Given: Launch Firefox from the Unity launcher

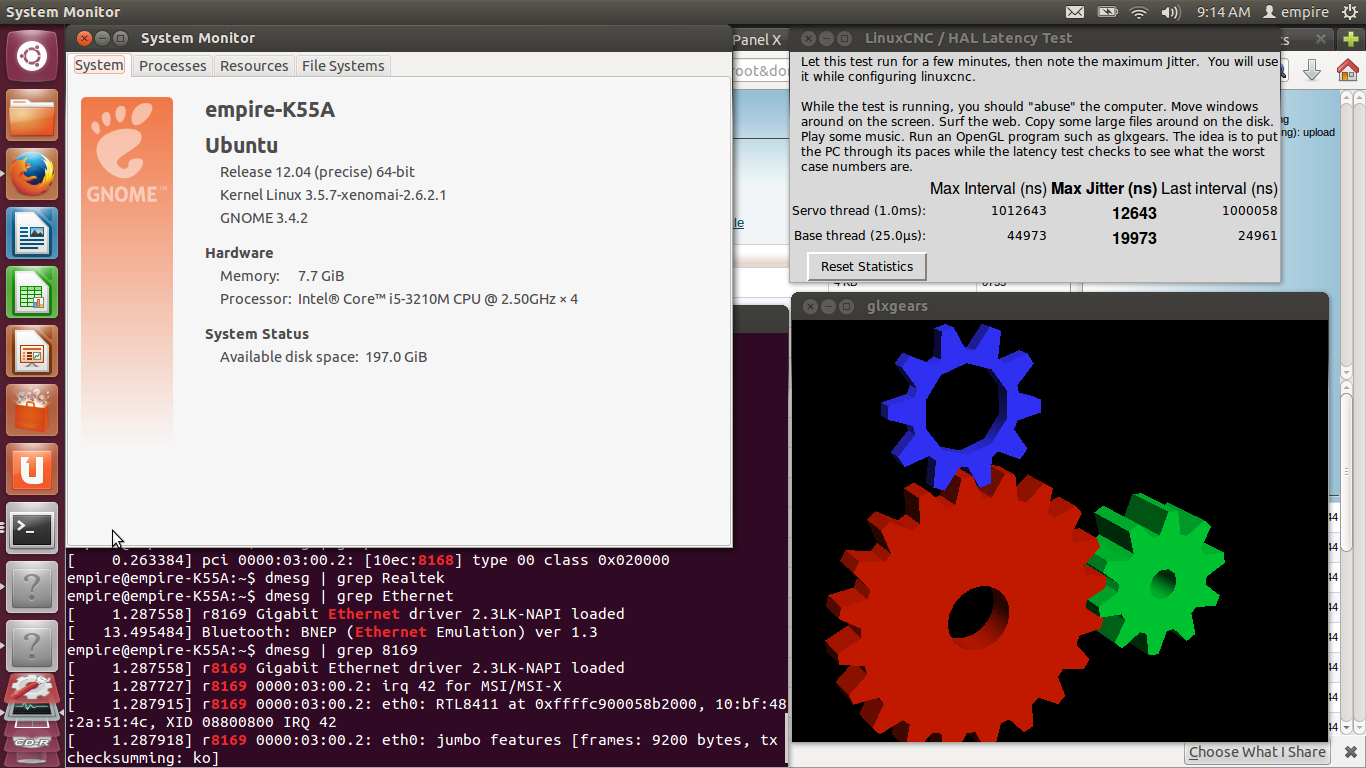Looking at the screenshot, I should coord(32,174).
